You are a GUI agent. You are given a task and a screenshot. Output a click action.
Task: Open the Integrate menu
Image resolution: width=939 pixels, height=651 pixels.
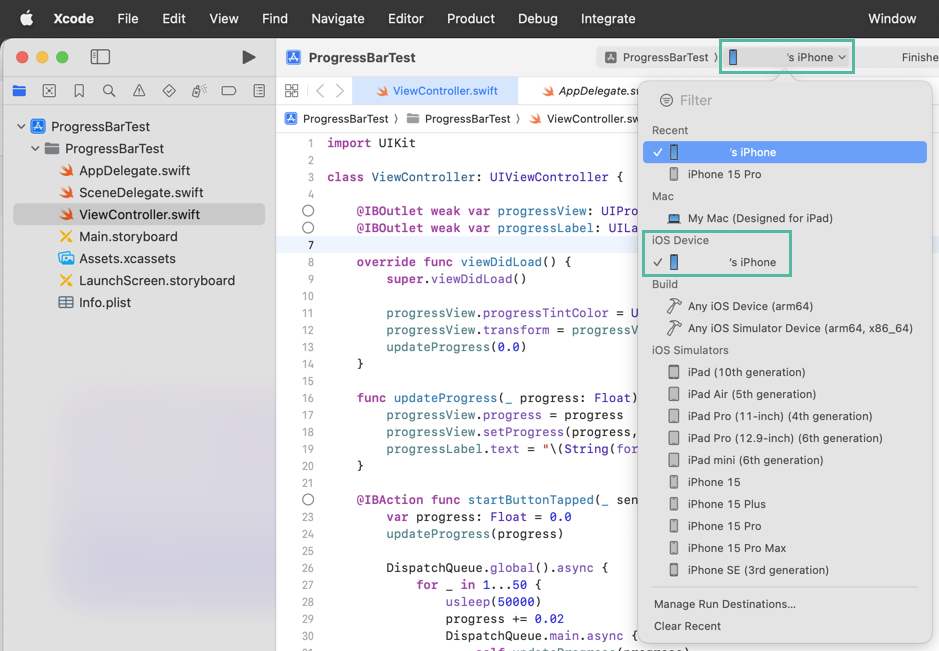coord(608,19)
